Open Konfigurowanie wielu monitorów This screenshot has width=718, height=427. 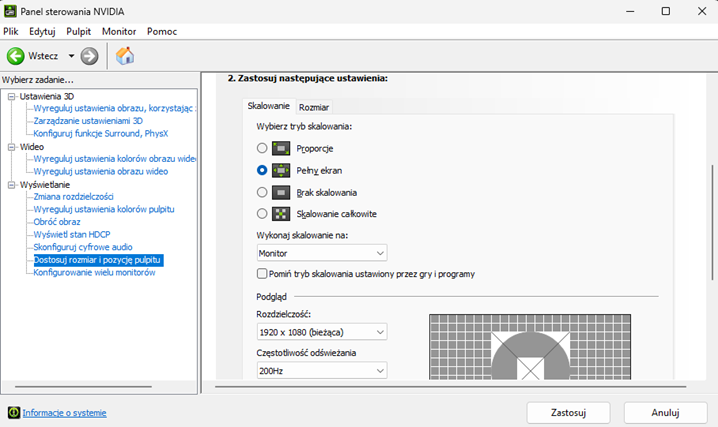pos(94,273)
